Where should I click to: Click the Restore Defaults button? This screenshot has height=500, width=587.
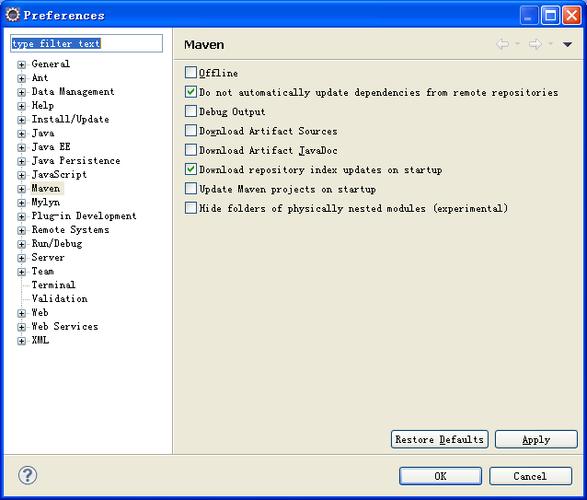440,439
